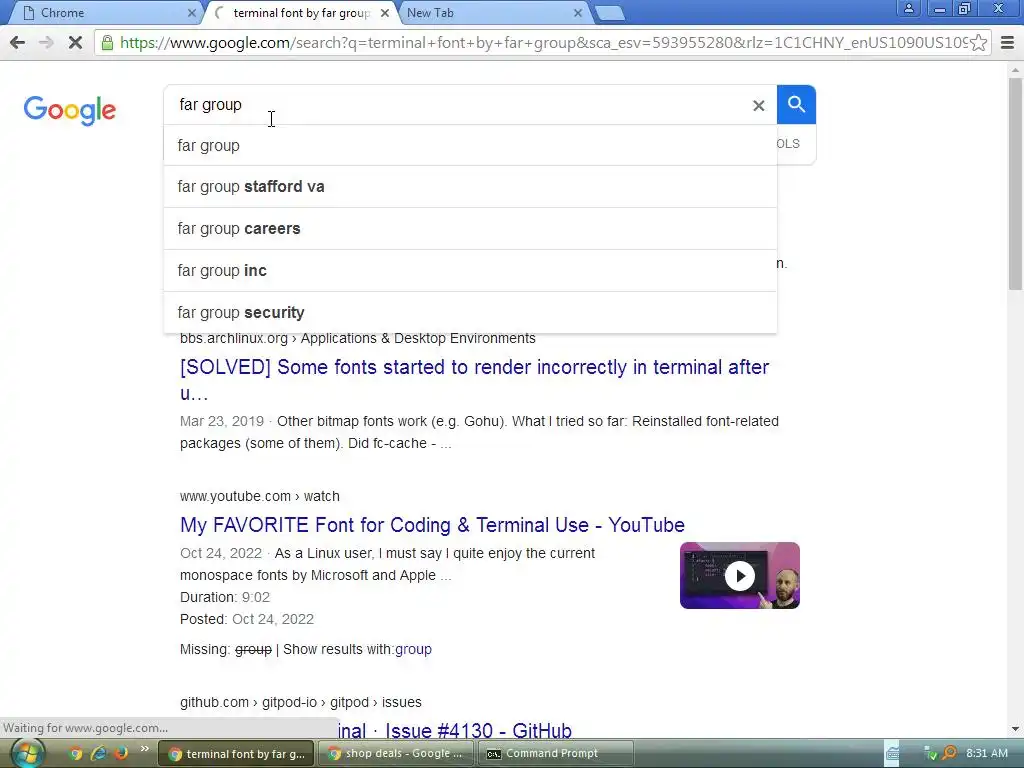Screen dimensions: 1024x768
Task: Click the taskbar clock showing 8:31 AM
Action: [x=987, y=754]
